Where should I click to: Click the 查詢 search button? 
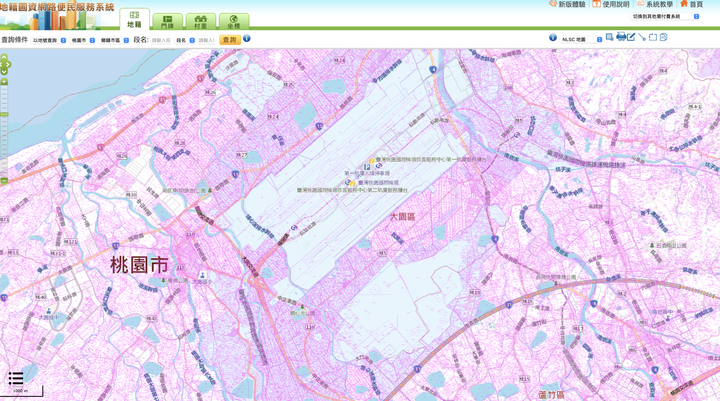click(x=230, y=40)
